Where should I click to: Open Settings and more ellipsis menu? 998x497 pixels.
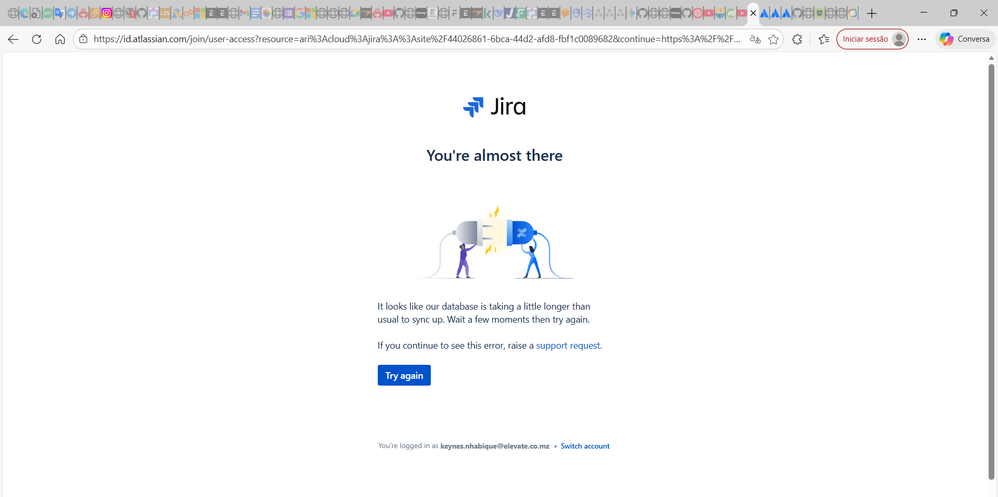(922, 39)
